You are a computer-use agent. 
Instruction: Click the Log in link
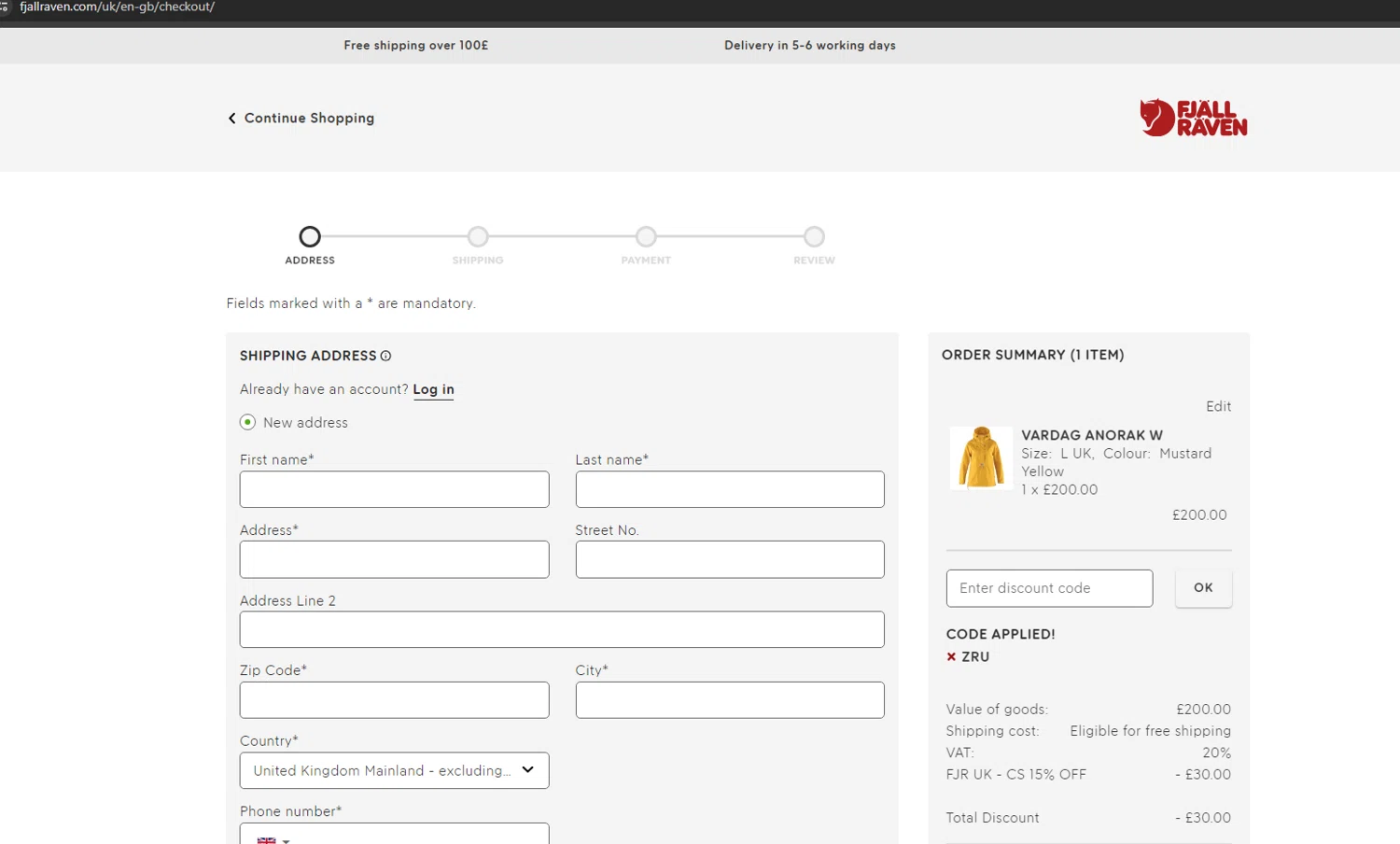click(433, 389)
